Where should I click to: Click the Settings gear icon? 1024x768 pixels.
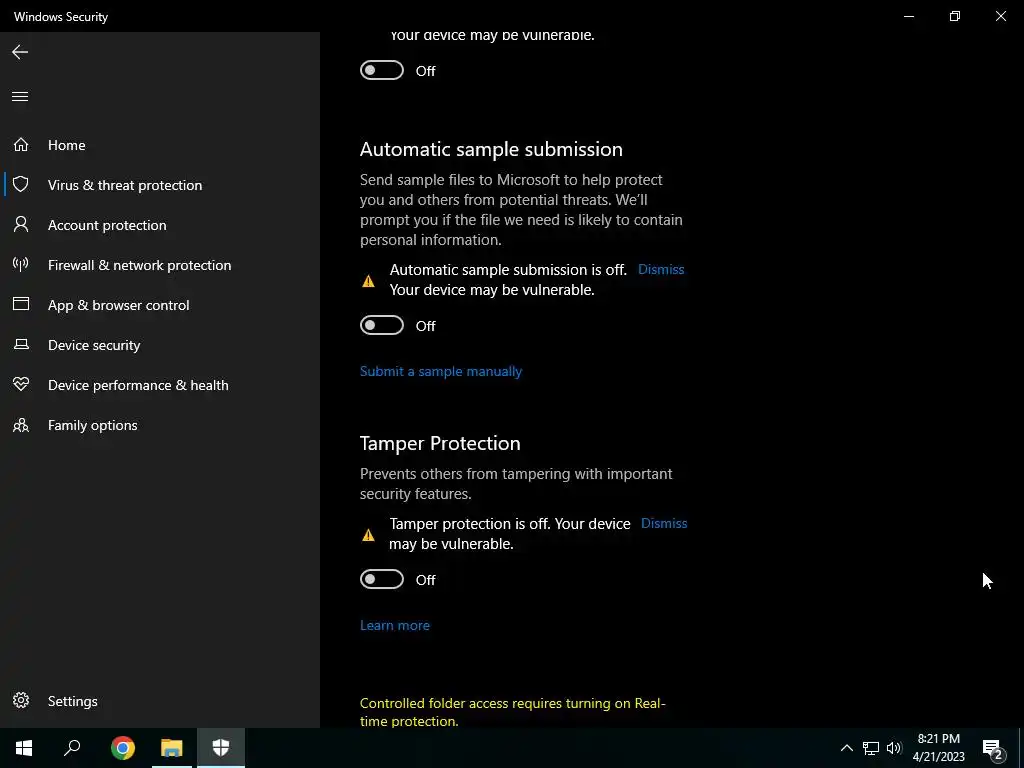tap(21, 700)
